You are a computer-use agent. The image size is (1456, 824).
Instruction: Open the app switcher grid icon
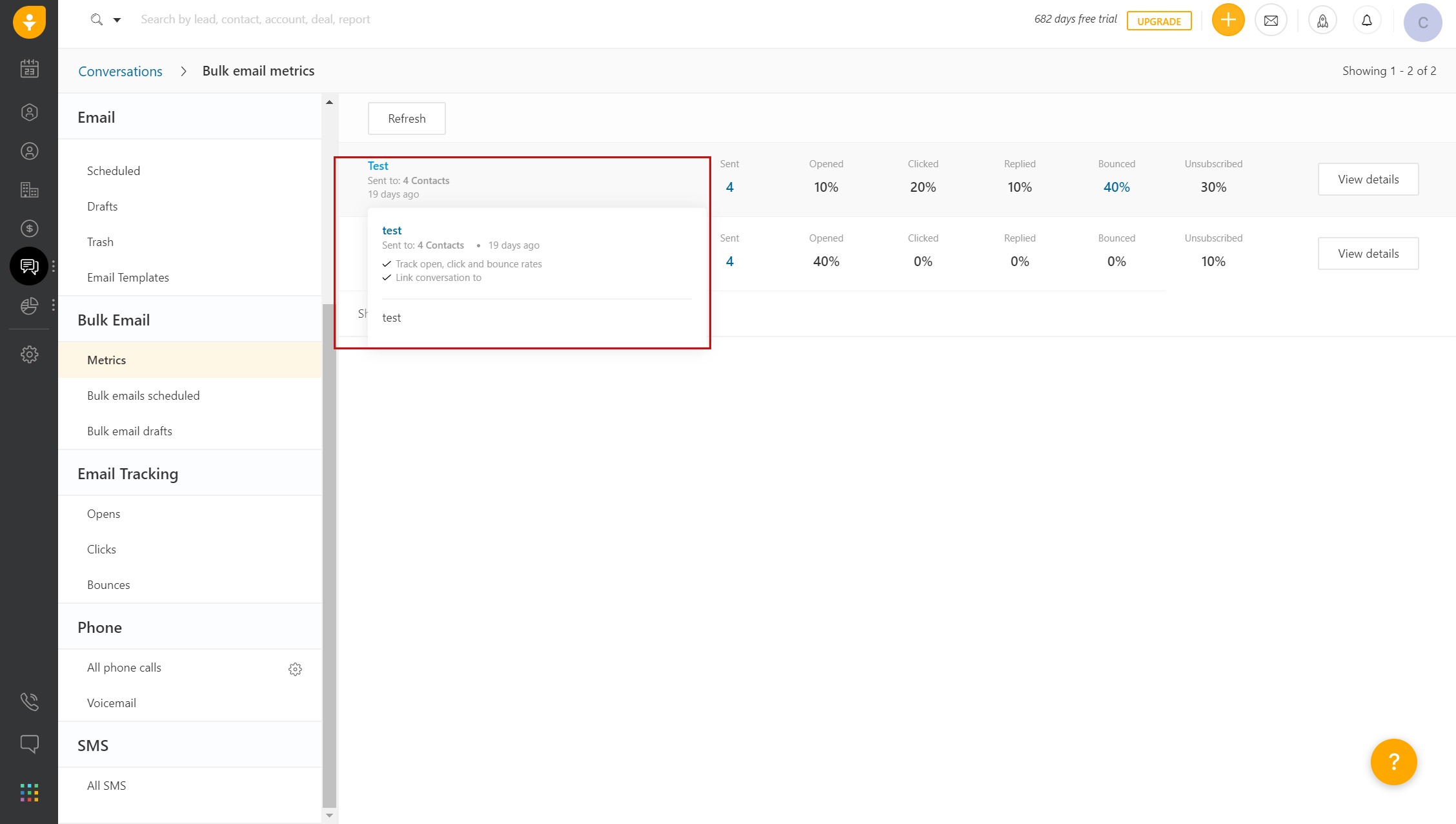tap(29, 792)
